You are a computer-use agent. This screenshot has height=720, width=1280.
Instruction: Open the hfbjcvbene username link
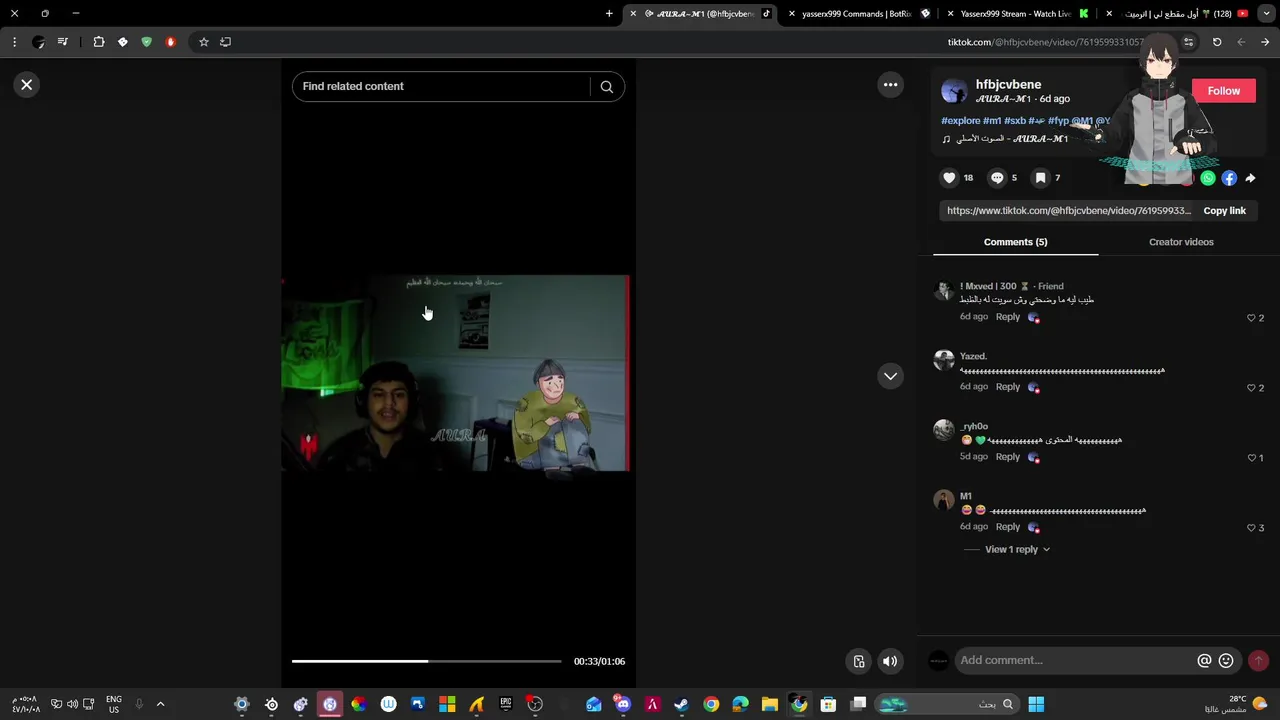pyautogui.click(x=1008, y=85)
